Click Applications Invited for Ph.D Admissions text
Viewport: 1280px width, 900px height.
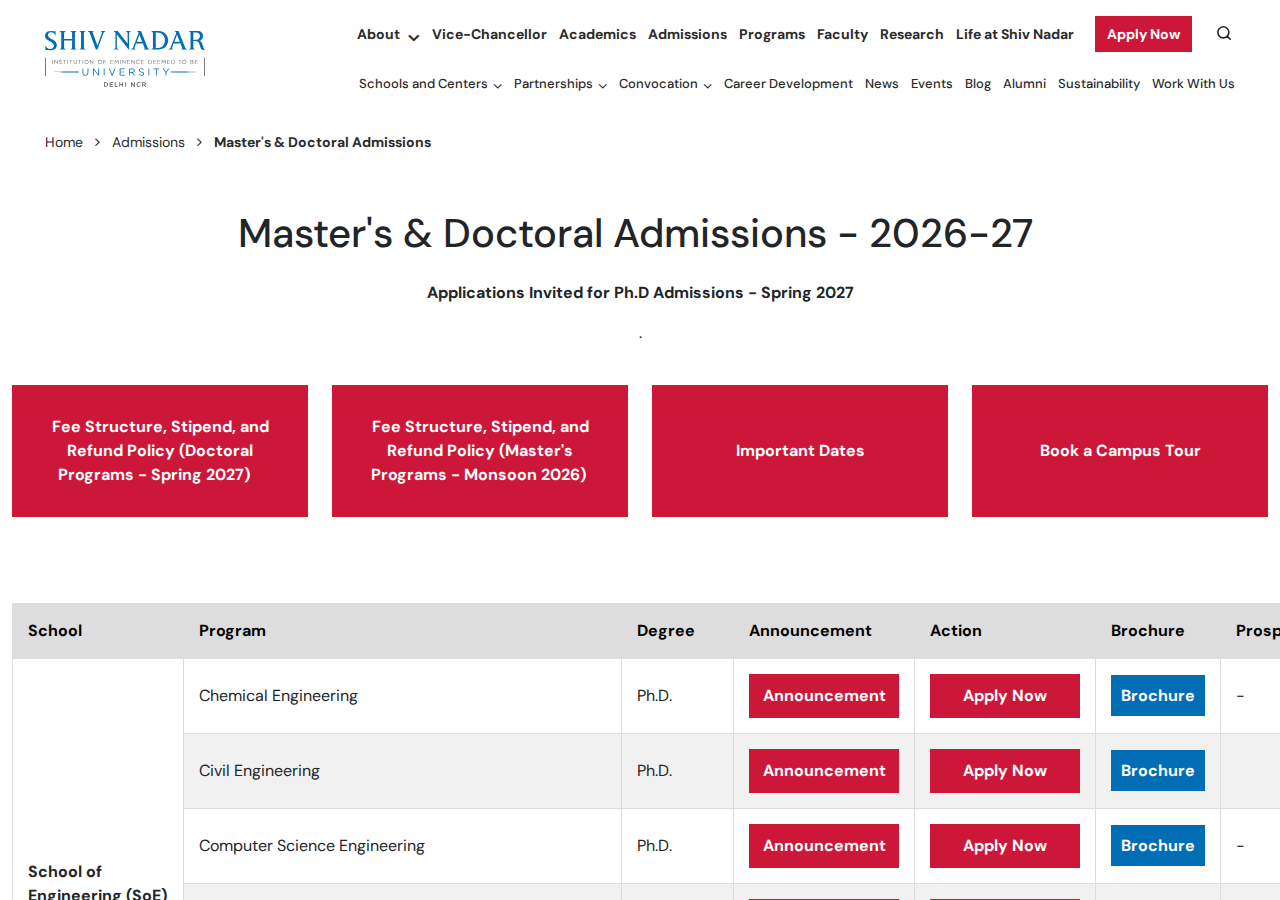tap(640, 293)
